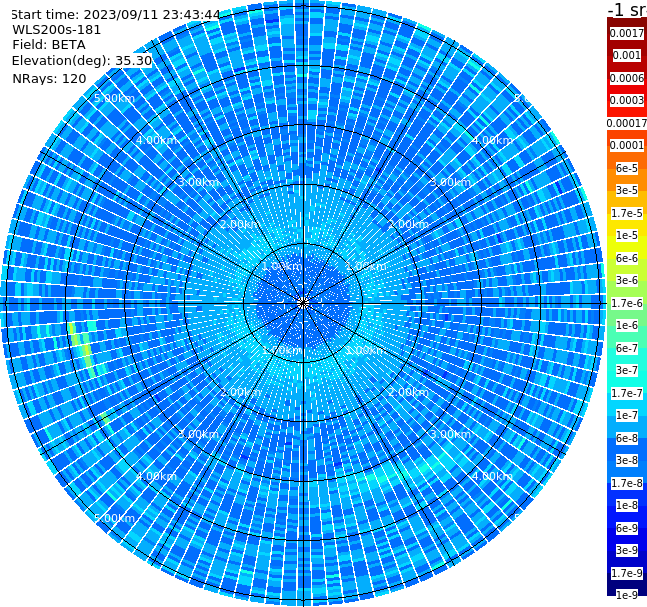Click the 0.0017 colorbar label

point(627,33)
